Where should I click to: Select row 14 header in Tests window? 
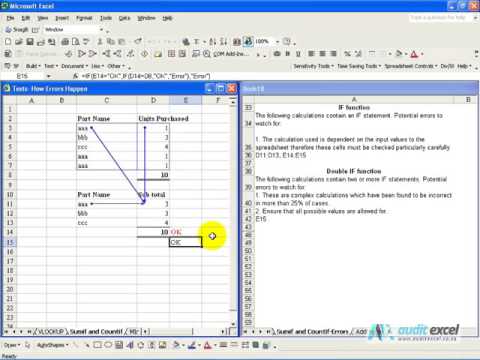tap(10, 232)
